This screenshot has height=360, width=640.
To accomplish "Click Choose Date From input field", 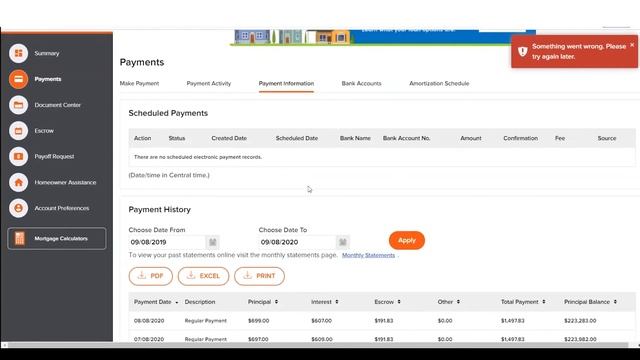I will (167, 242).
